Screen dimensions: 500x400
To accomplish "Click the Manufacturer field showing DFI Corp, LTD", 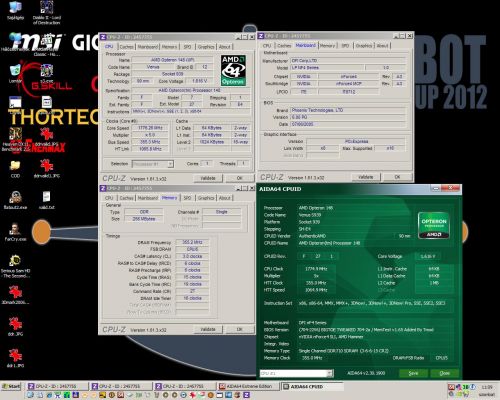I will tap(348, 61).
